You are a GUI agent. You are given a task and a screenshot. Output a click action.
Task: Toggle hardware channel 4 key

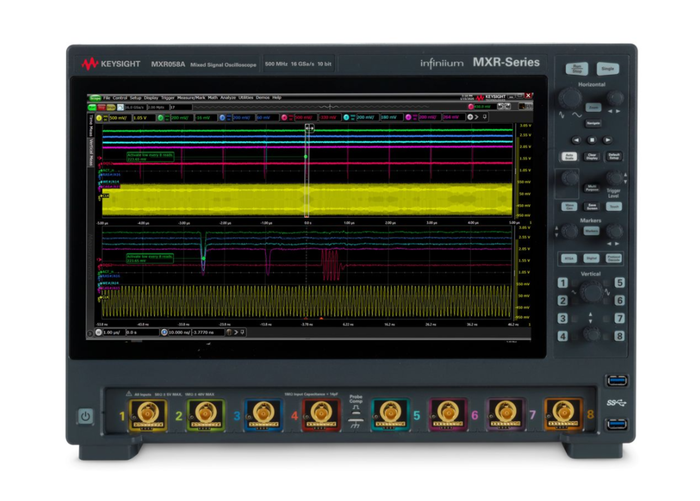(562, 336)
